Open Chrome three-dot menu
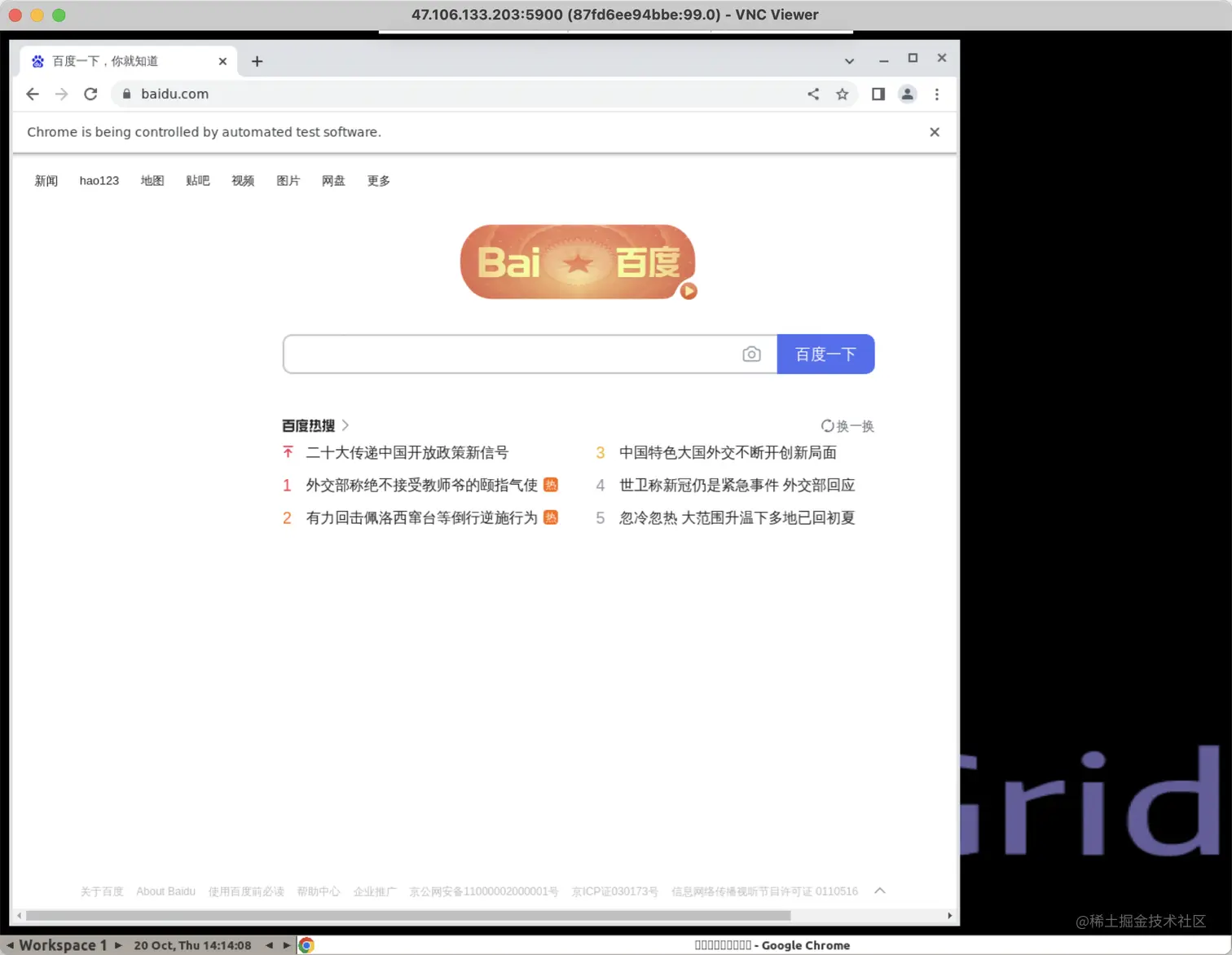Viewport: 1232px width, 955px height. pyautogui.click(x=937, y=94)
